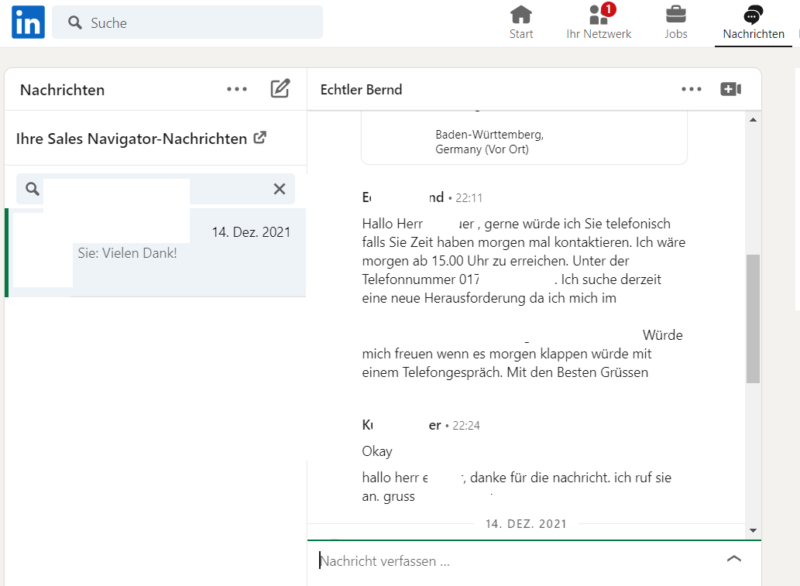Click into the Nachricht verfassen field
The image size is (800, 586).
(x=450, y=558)
